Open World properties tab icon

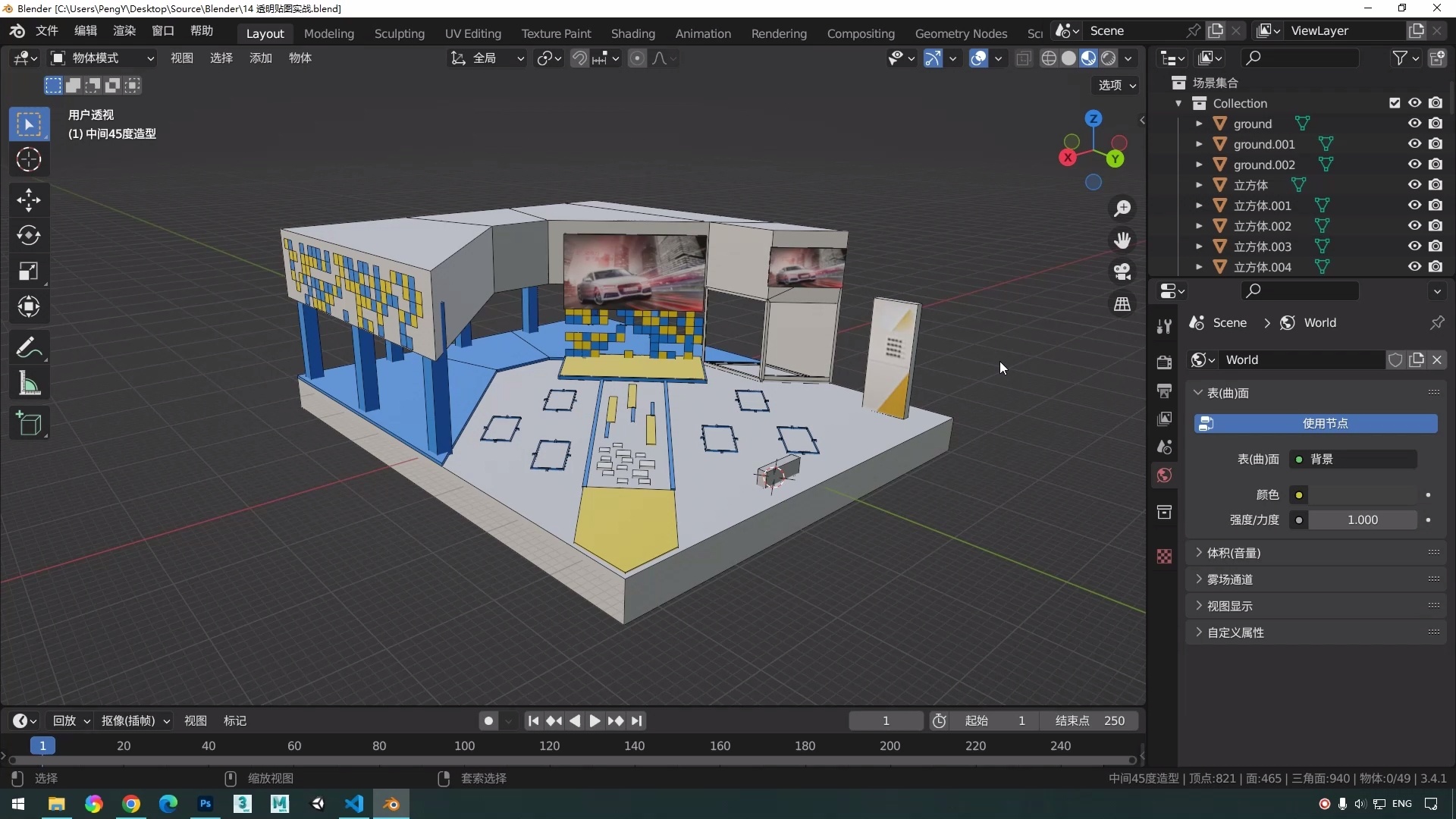tap(1165, 475)
